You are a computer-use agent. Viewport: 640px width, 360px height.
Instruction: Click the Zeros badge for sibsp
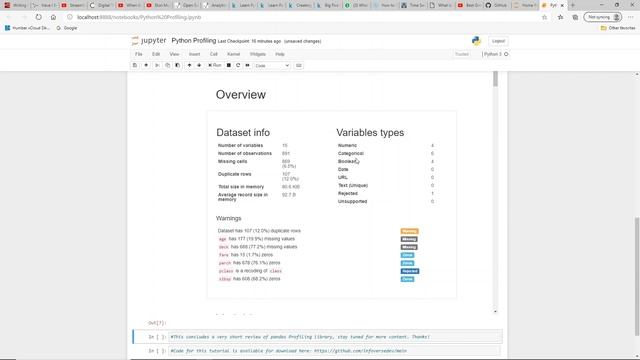[x=407, y=279]
